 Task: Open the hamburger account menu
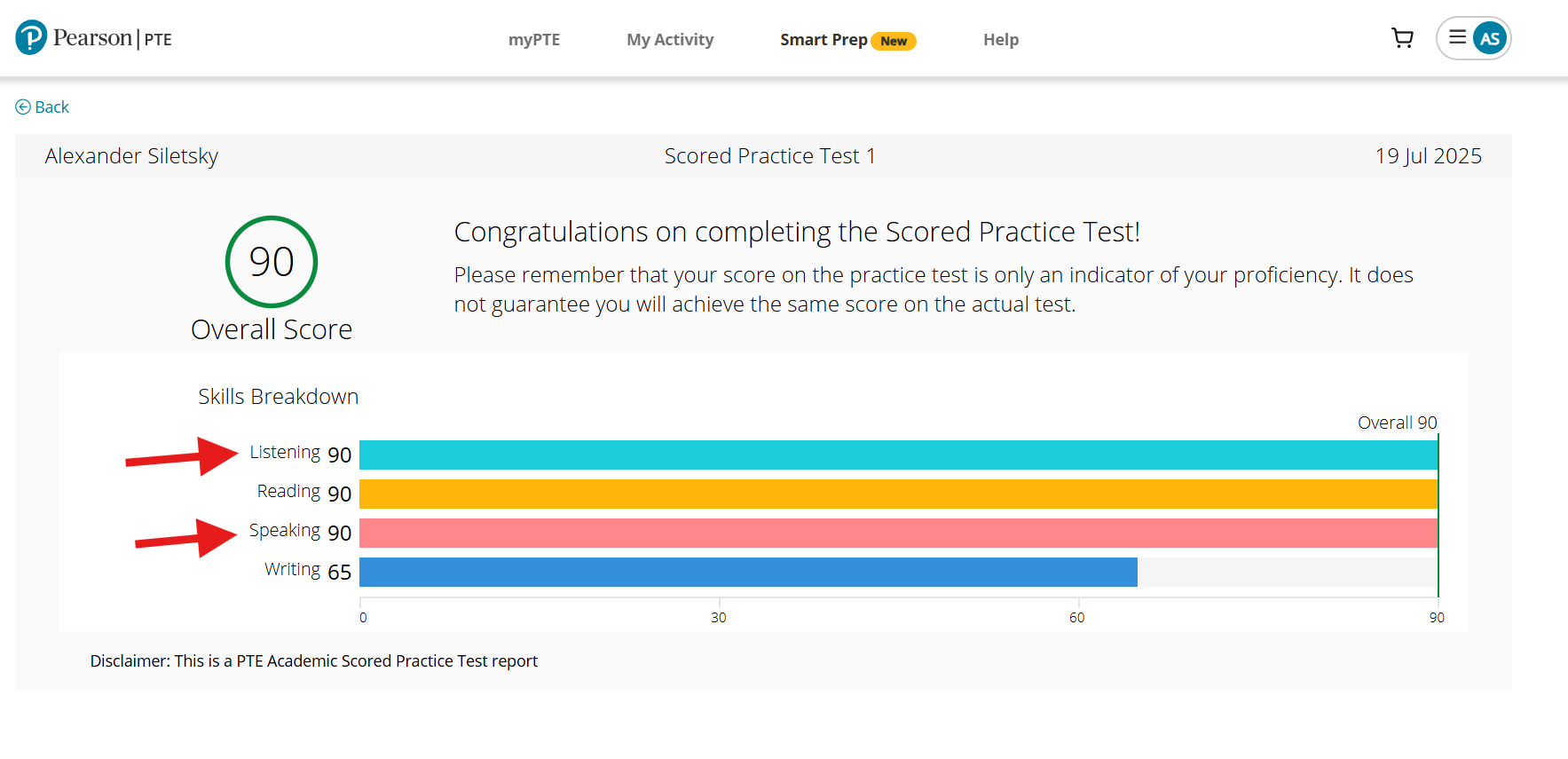click(1457, 37)
